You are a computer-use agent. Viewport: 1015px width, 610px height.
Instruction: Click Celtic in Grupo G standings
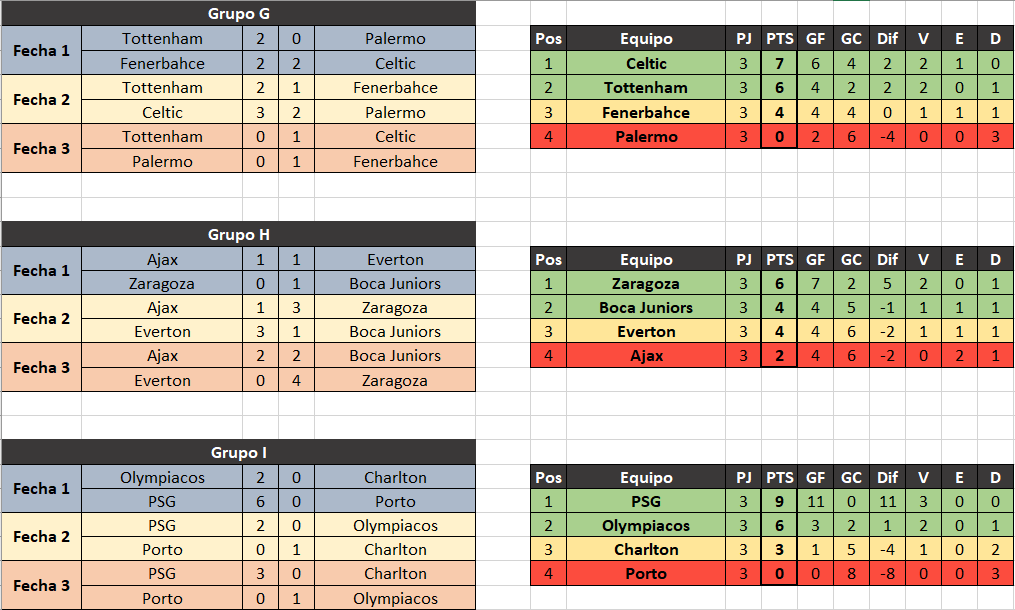646,63
